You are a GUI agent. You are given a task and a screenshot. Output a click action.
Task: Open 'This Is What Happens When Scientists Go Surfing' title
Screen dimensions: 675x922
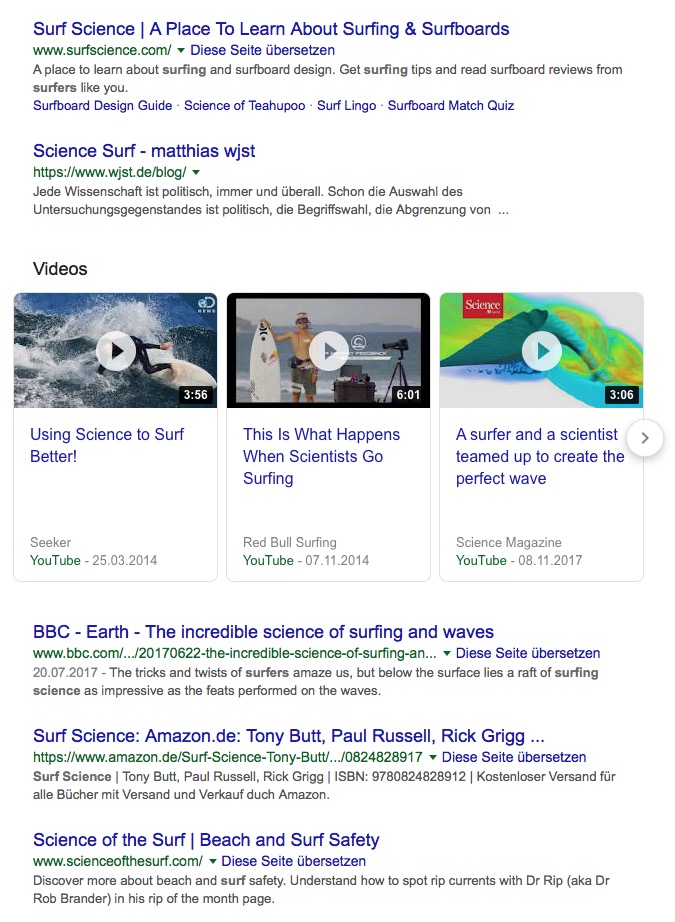(322, 456)
